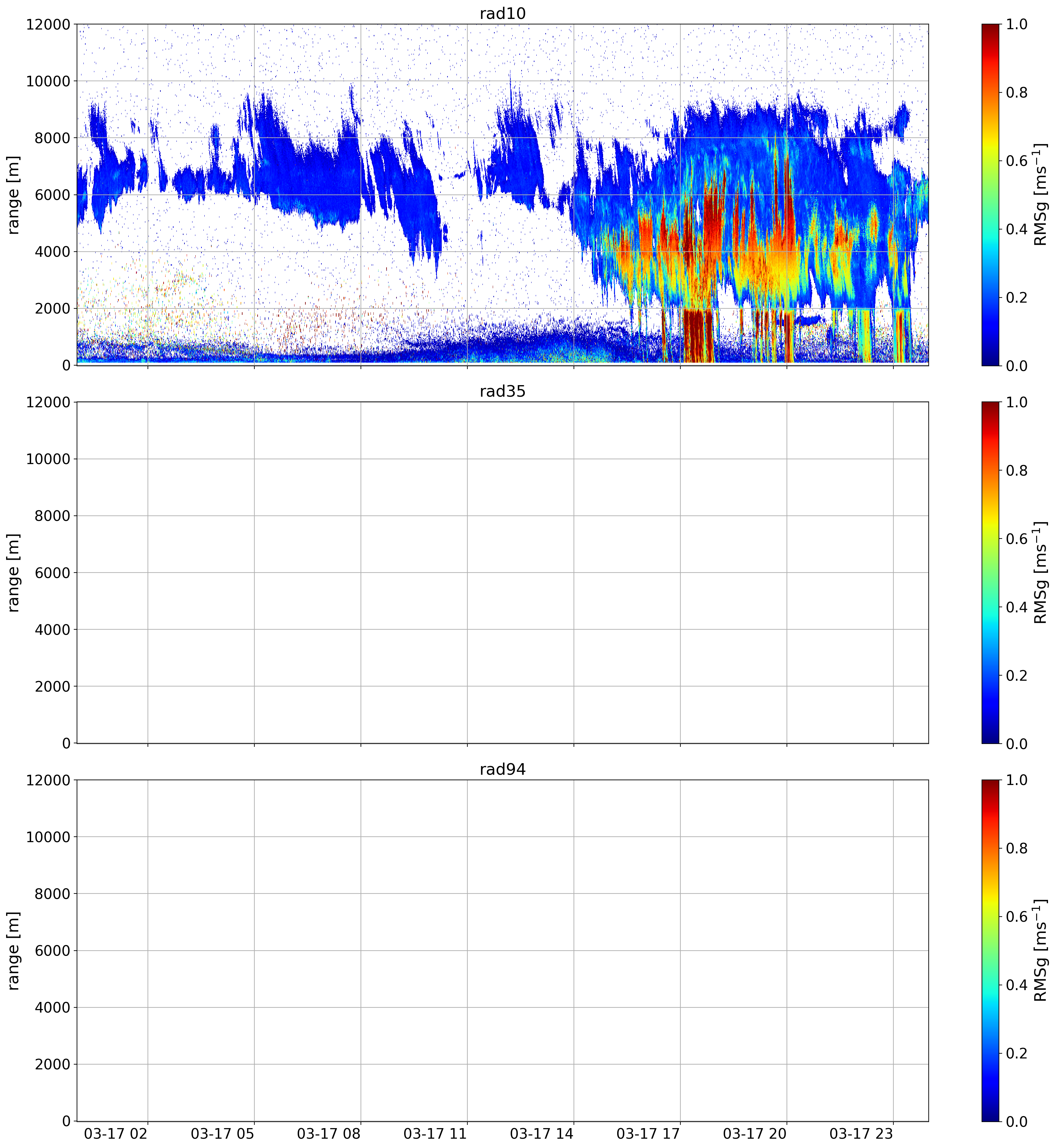1057x1148 pixels.
Task: Click the 0.0 tick on rad35 colorbar
Action: pos(1016,744)
